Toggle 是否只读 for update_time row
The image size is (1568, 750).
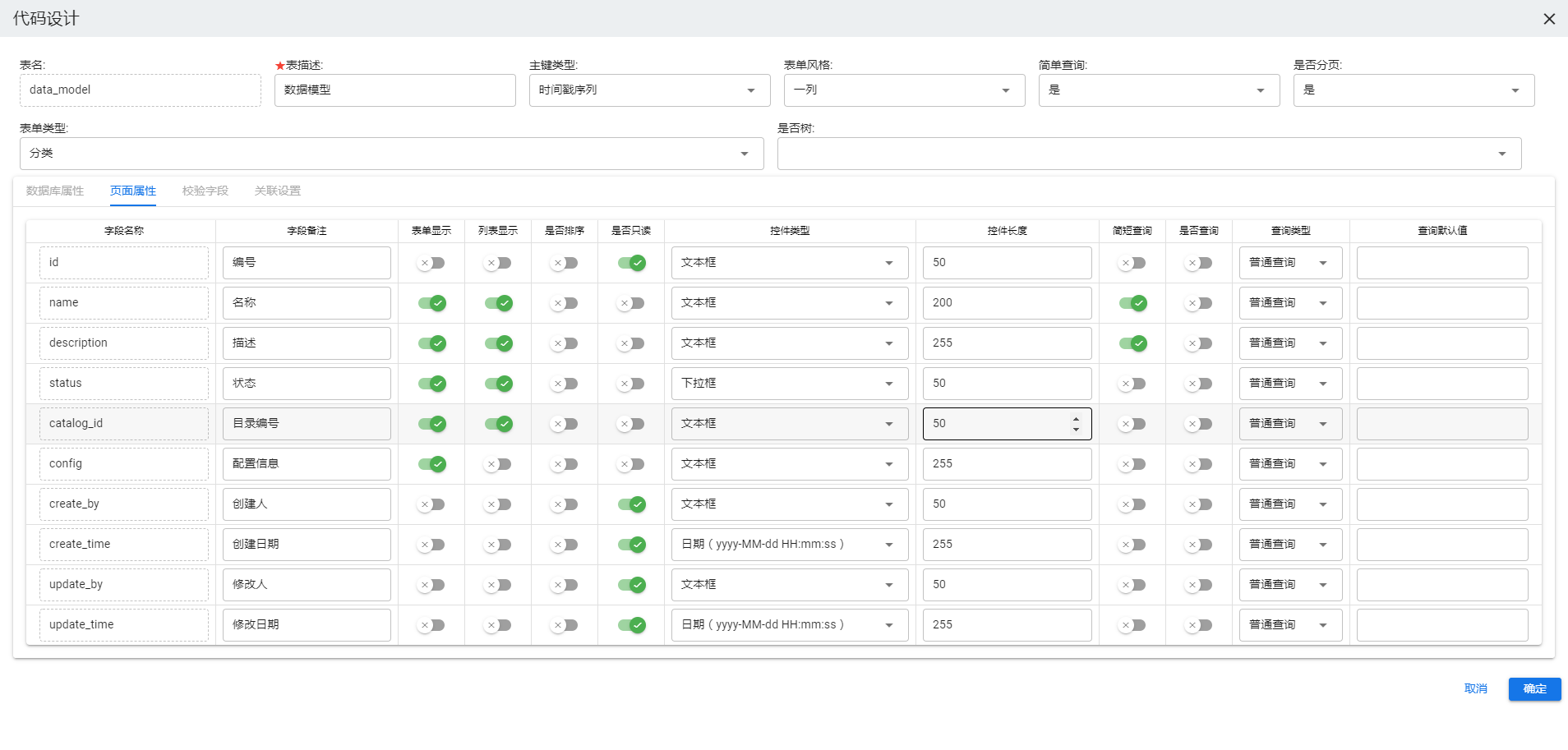coord(631,625)
